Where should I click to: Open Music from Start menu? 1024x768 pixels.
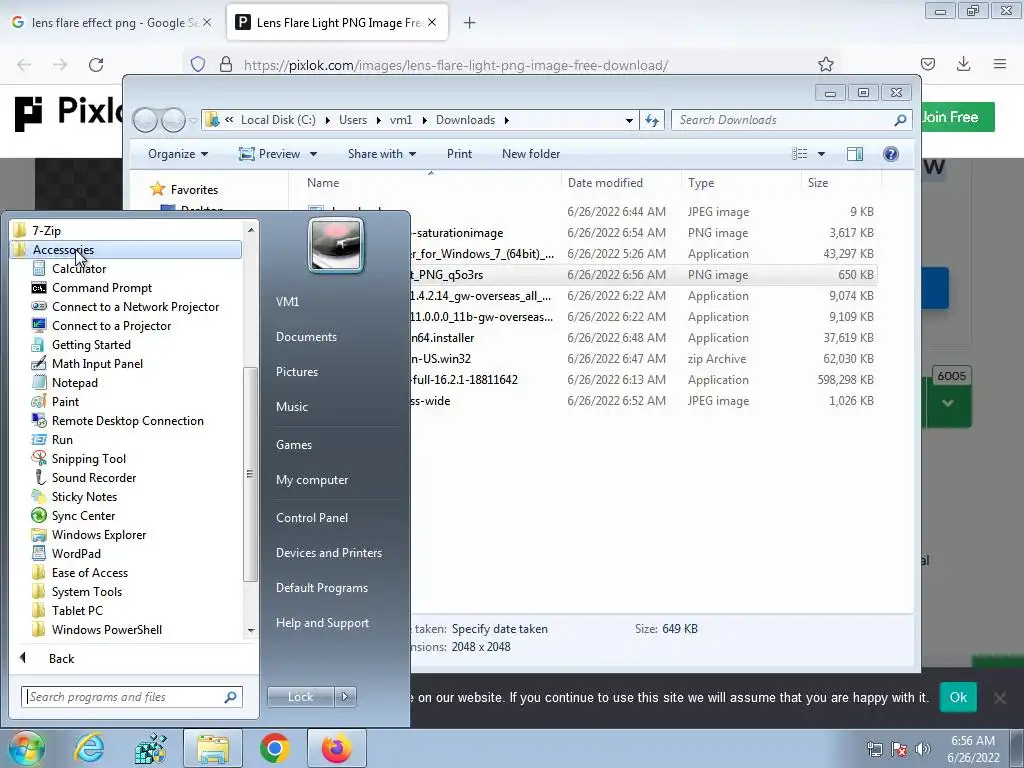click(x=291, y=407)
